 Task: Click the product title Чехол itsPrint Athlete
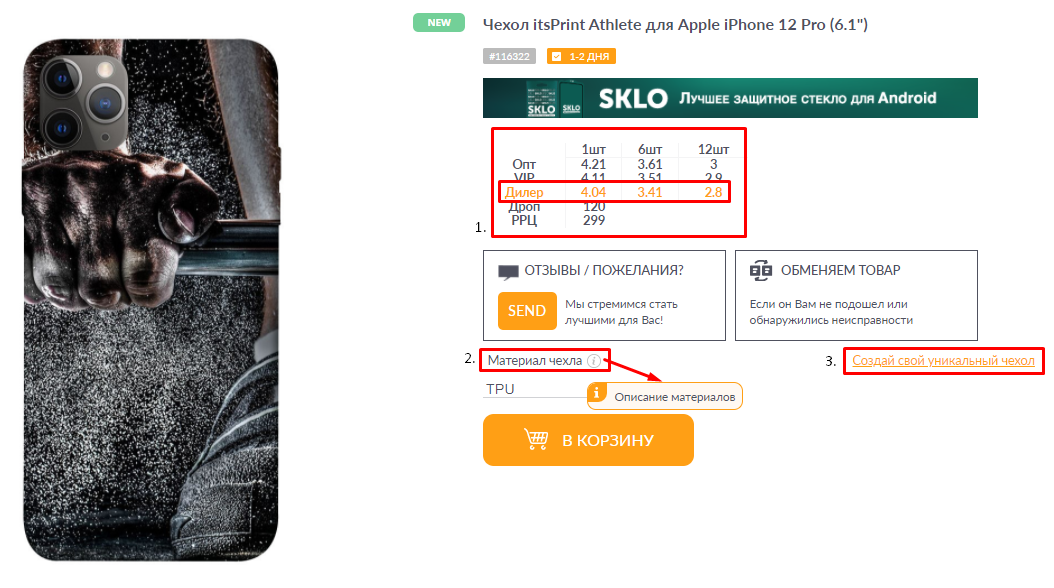tap(675, 25)
